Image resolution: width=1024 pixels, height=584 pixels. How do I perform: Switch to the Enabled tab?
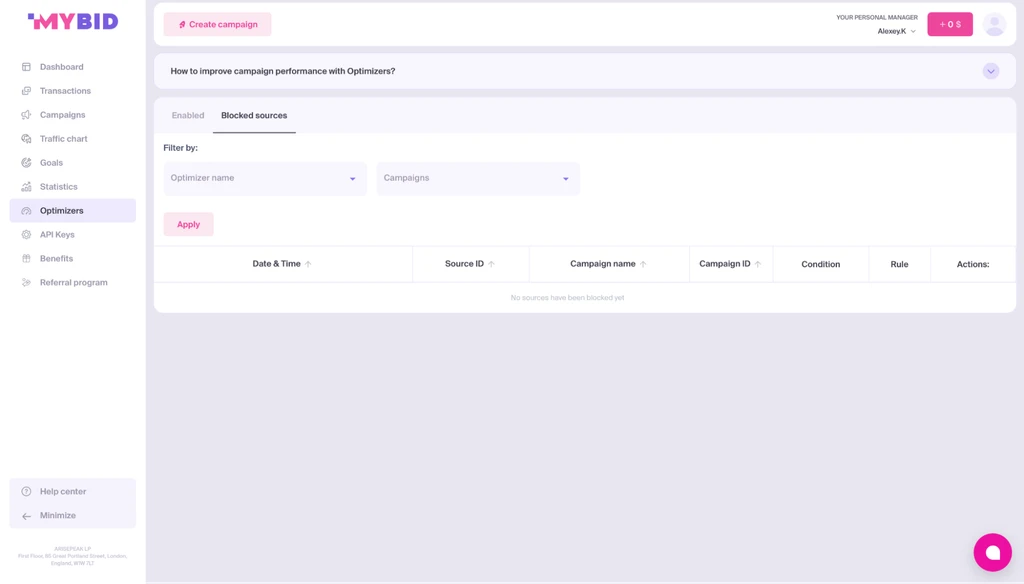coord(188,116)
